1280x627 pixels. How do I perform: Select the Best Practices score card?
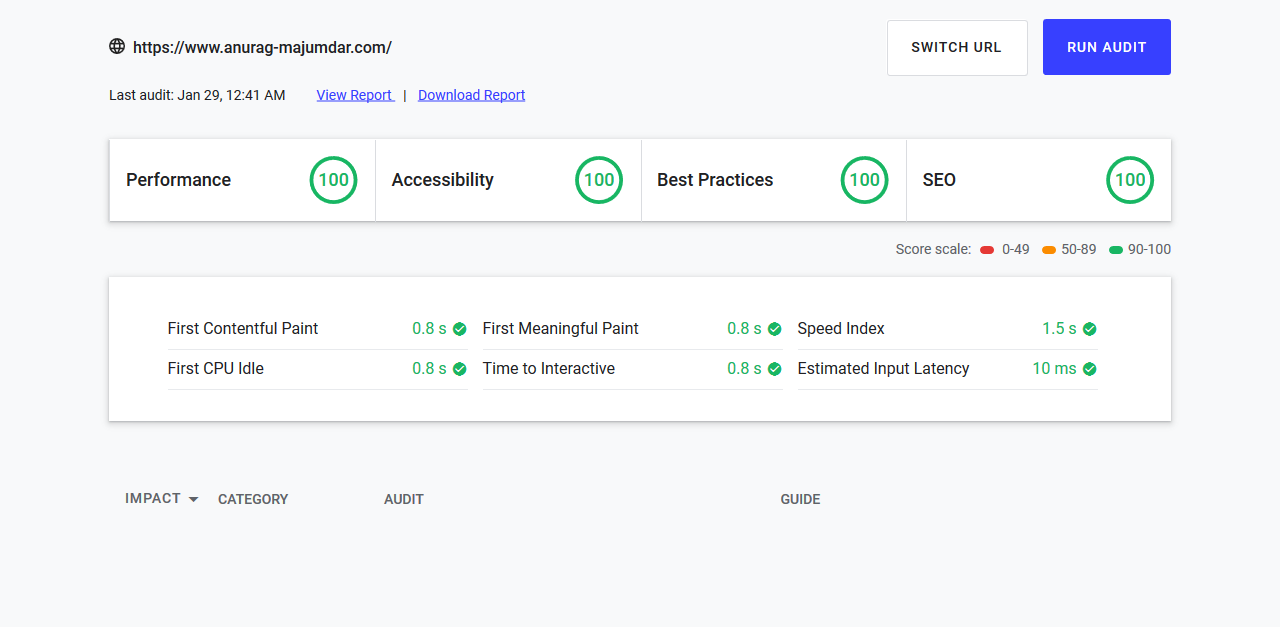[773, 180]
